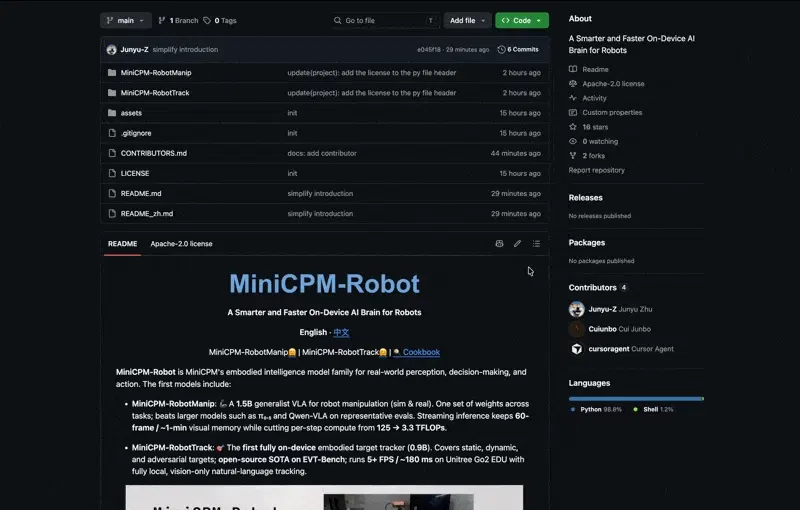The width and height of the screenshot is (800, 510).
Task: Open the 0 Tags link
Action: (220, 20)
